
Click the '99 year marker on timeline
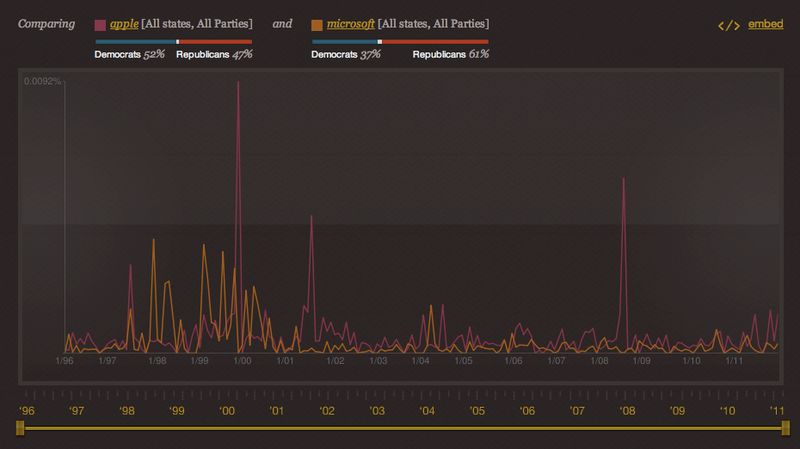177,411
